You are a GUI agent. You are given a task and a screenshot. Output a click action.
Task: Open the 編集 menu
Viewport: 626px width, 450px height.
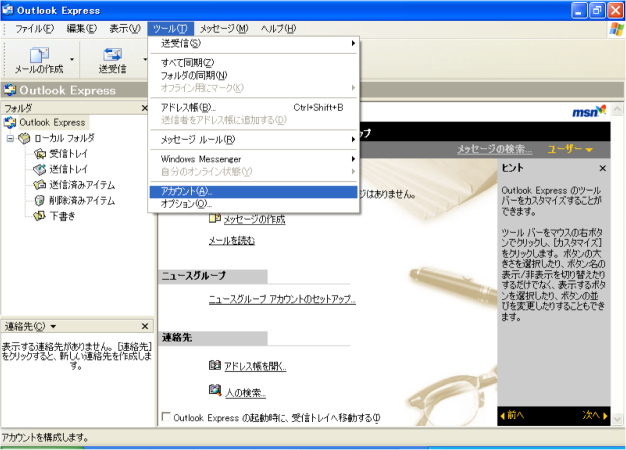click(x=81, y=29)
